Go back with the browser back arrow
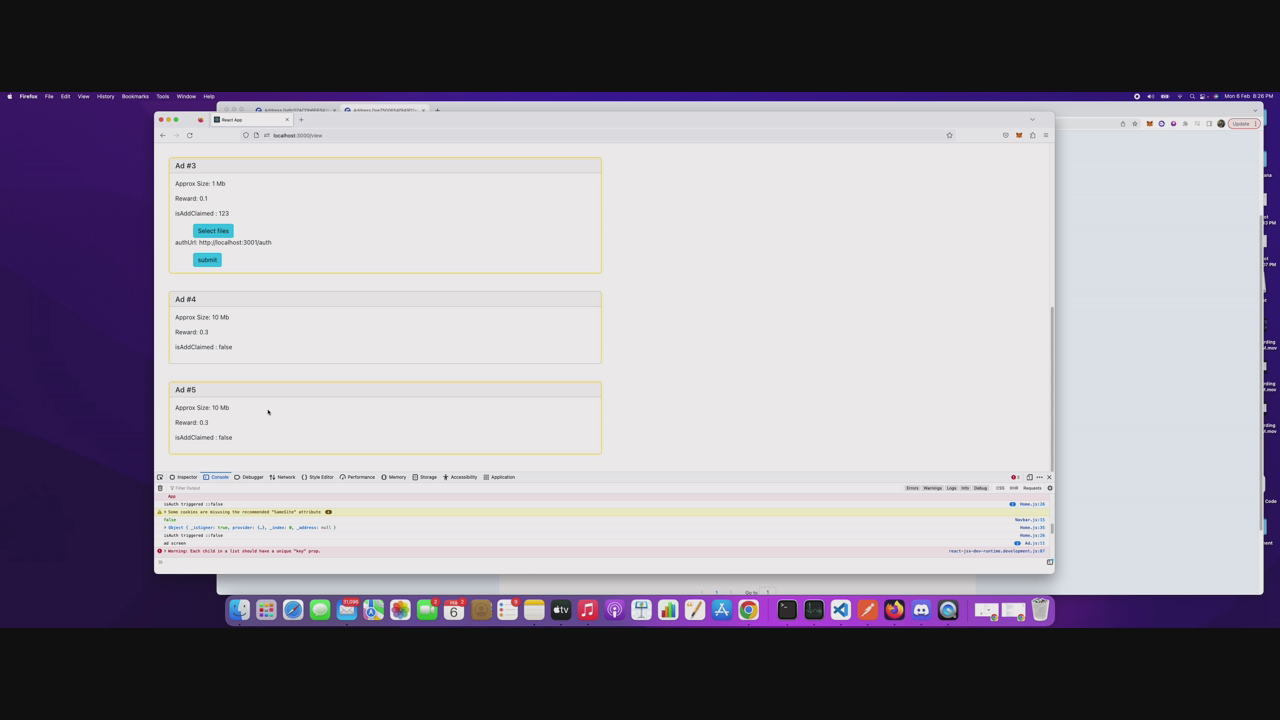The image size is (1280, 720). [x=163, y=135]
